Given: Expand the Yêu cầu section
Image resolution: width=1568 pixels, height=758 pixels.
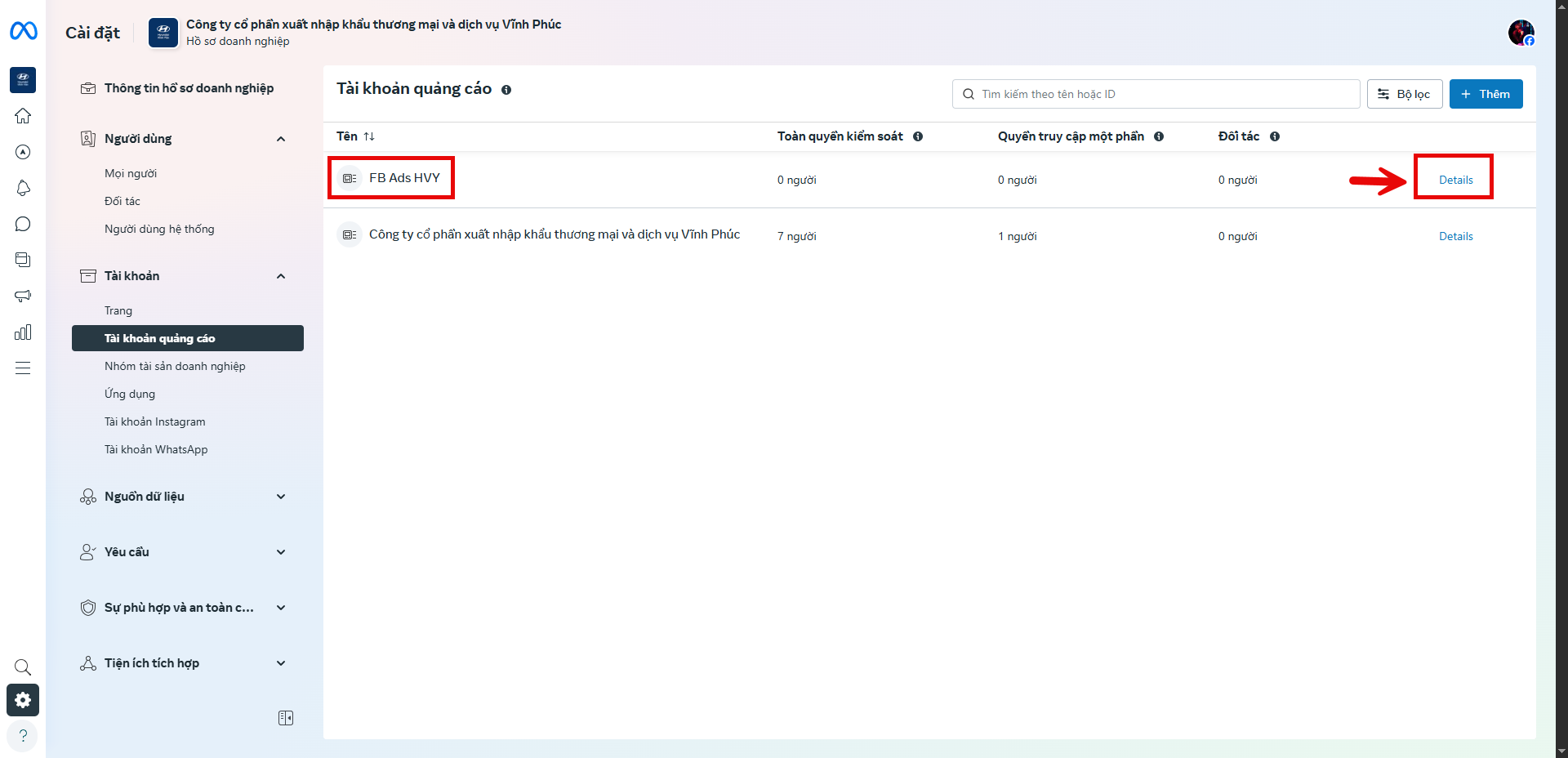Looking at the screenshot, I should (x=281, y=552).
